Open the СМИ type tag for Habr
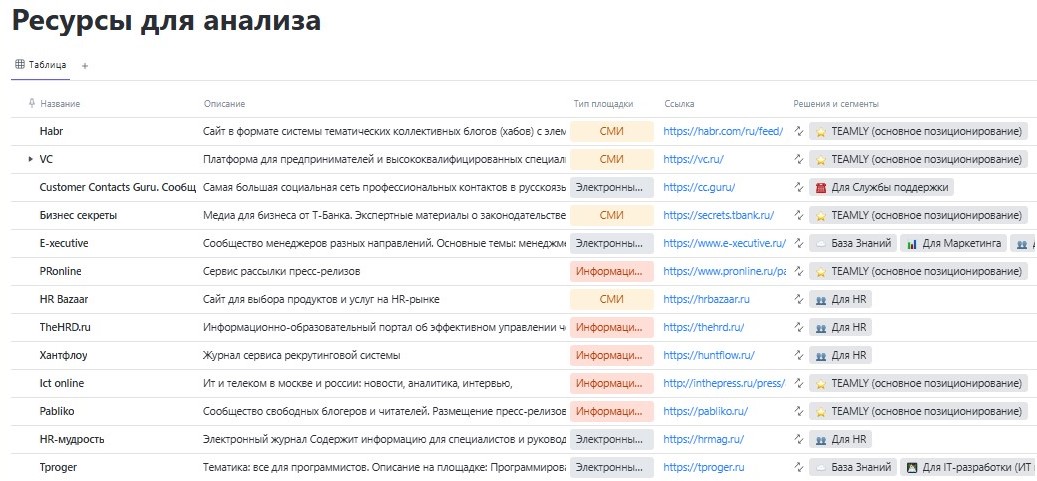The width and height of the screenshot is (1037, 481). coord(611,132)
